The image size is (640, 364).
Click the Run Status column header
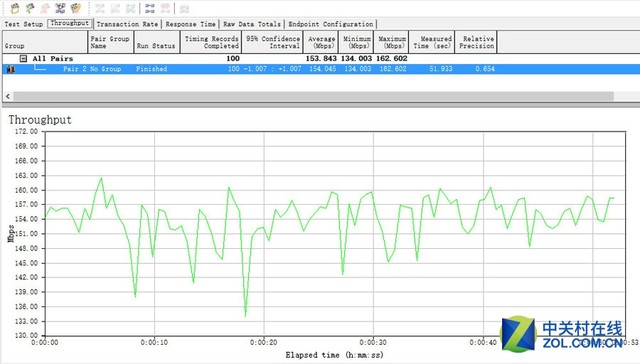pos(157,42)
